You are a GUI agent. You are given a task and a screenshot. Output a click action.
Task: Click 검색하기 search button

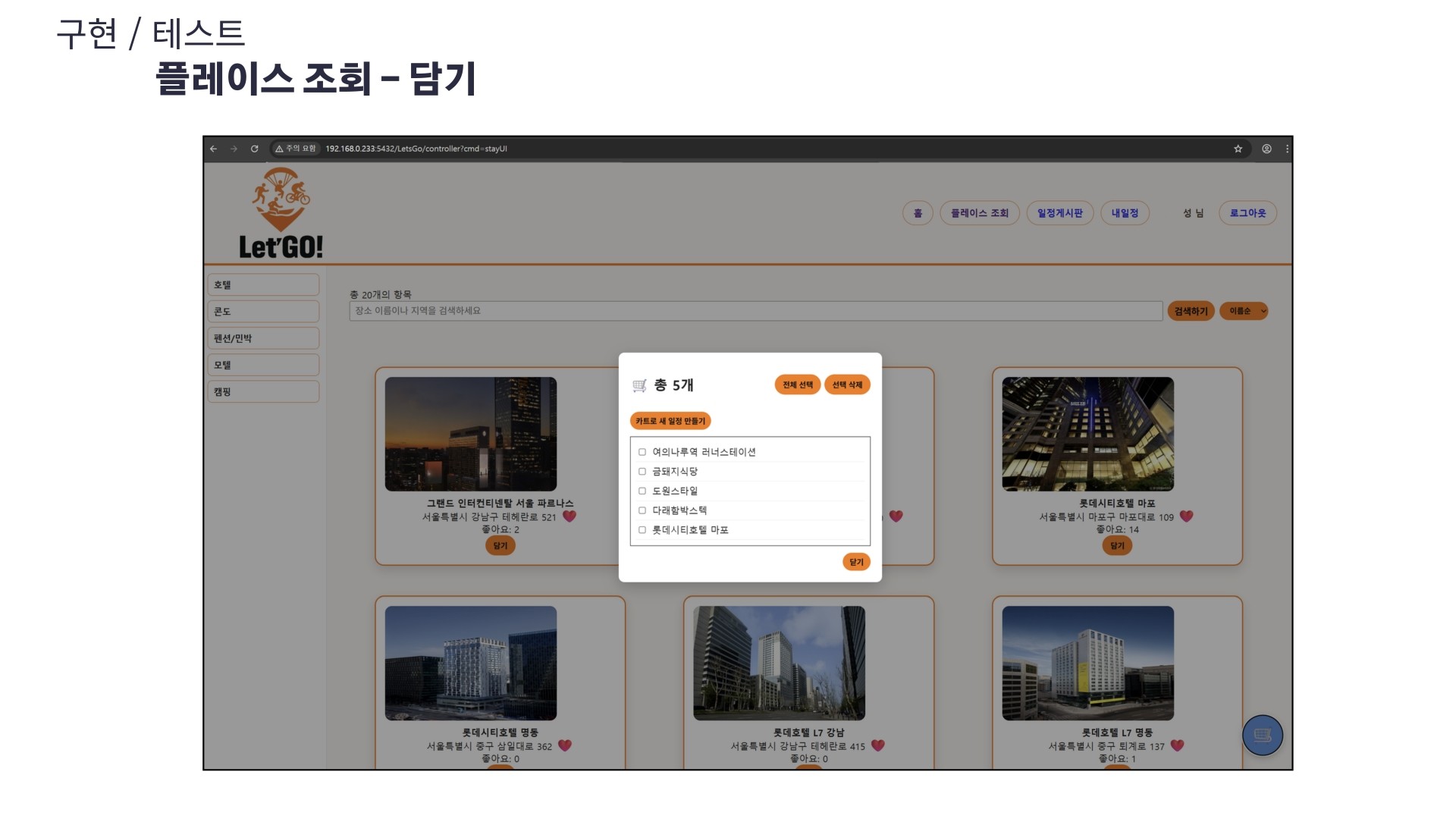tap(1191, 311)
